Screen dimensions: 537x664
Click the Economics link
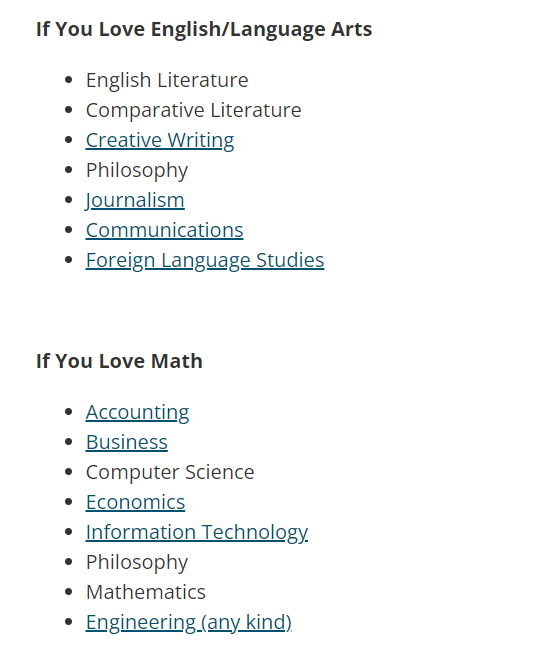coord(135,502)
